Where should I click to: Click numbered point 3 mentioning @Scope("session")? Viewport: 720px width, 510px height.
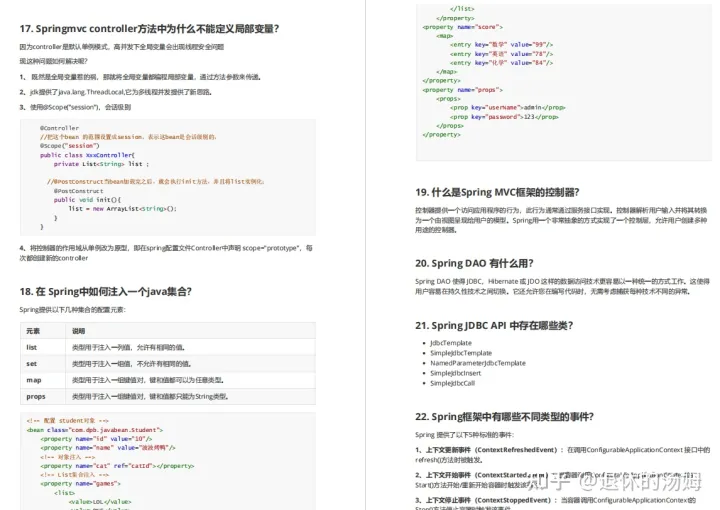pyautogui.click(x=75, y=107)
